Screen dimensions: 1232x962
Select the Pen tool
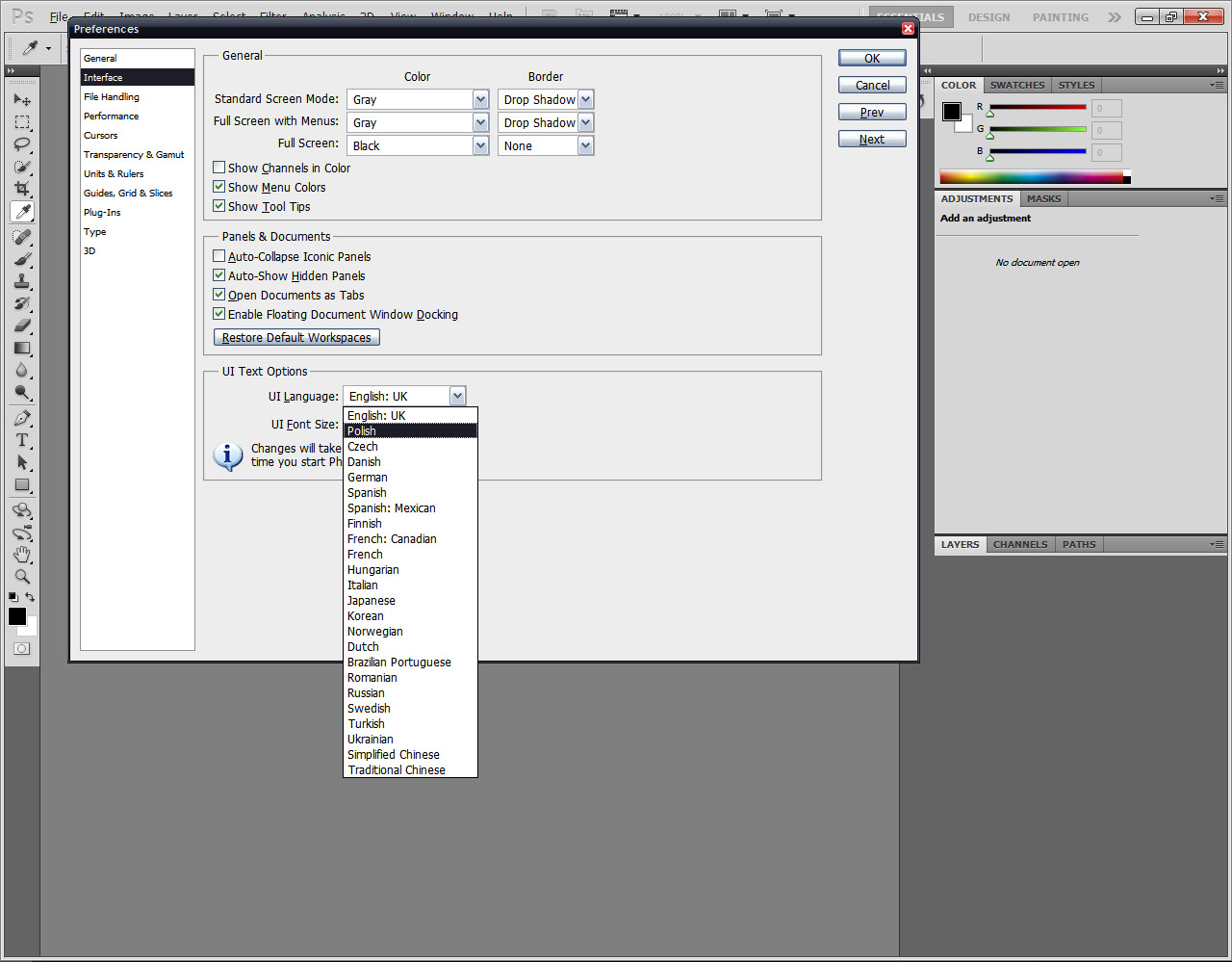[x=22, y=418]
